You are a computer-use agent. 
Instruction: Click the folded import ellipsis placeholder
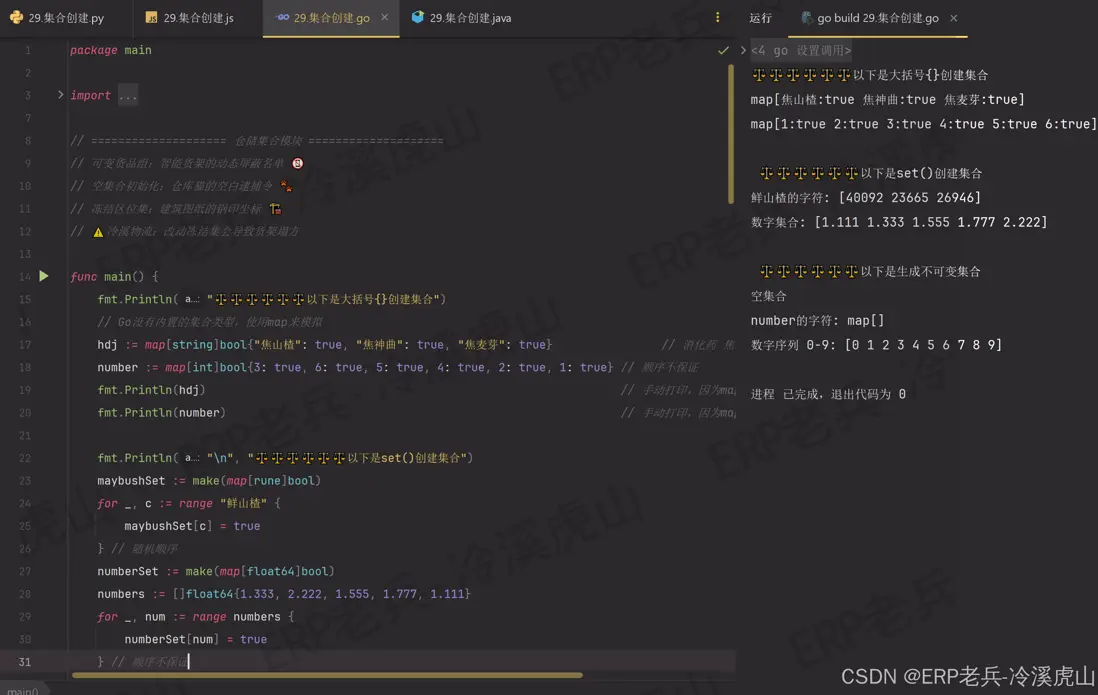(127, 95)
